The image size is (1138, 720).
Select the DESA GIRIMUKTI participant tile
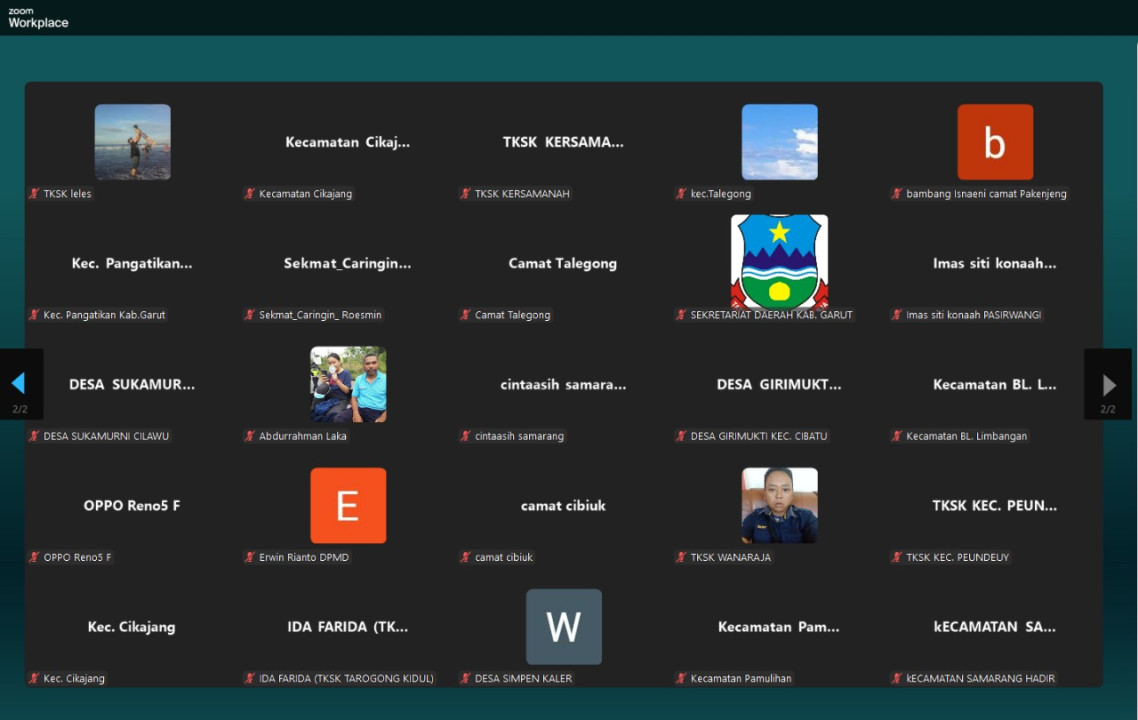(779, 385)
